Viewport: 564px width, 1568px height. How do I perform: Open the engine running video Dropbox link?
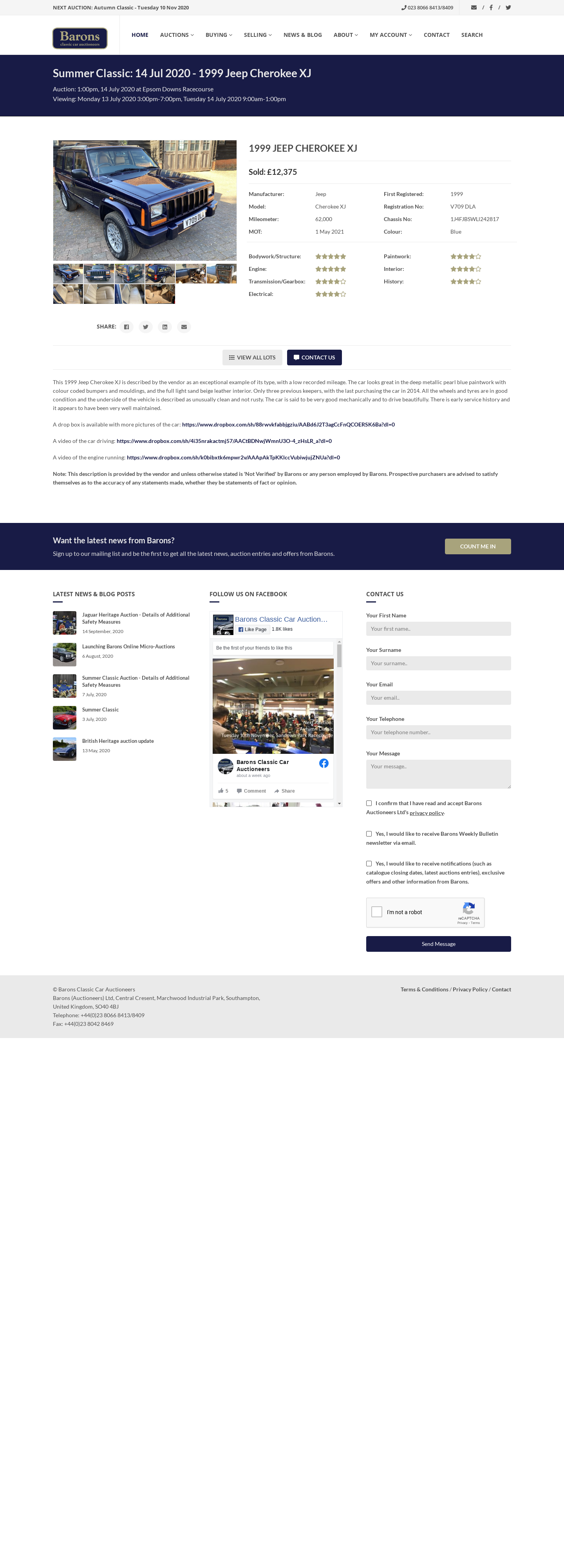pos(233,458)
